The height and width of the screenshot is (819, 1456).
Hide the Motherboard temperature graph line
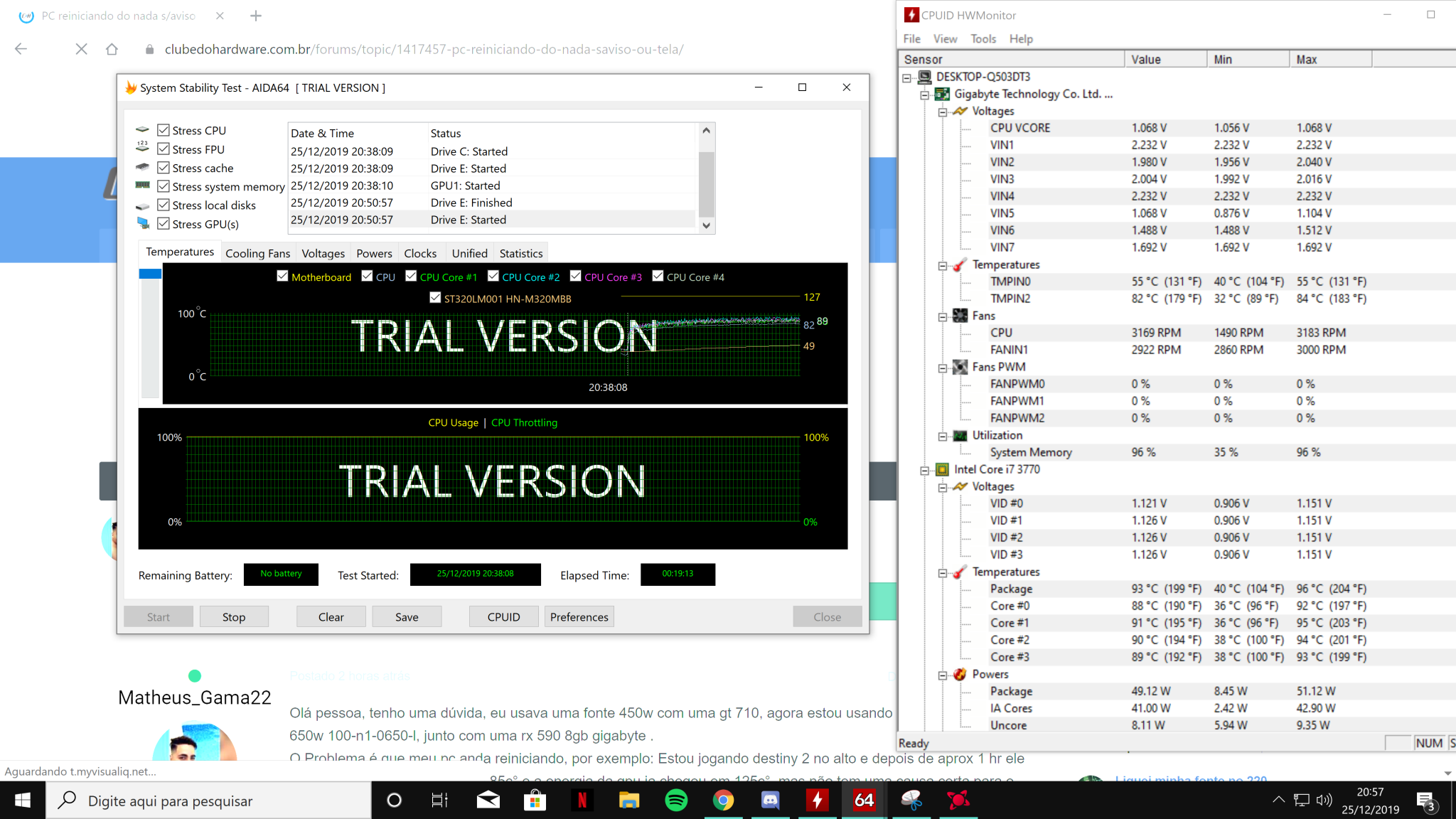pyautogui.click(x=282, y=276)
